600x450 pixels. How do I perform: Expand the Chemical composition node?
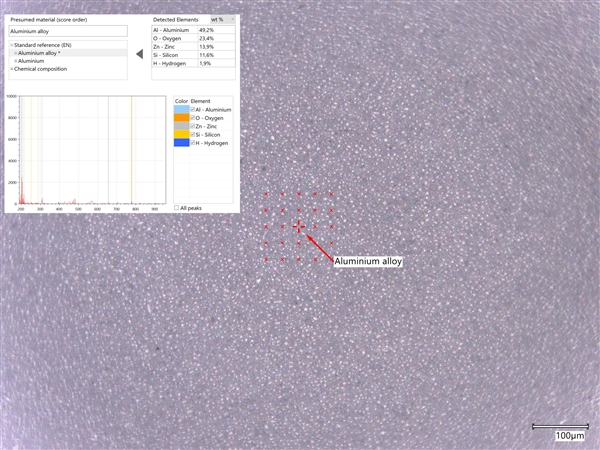(x=12, y=69)
